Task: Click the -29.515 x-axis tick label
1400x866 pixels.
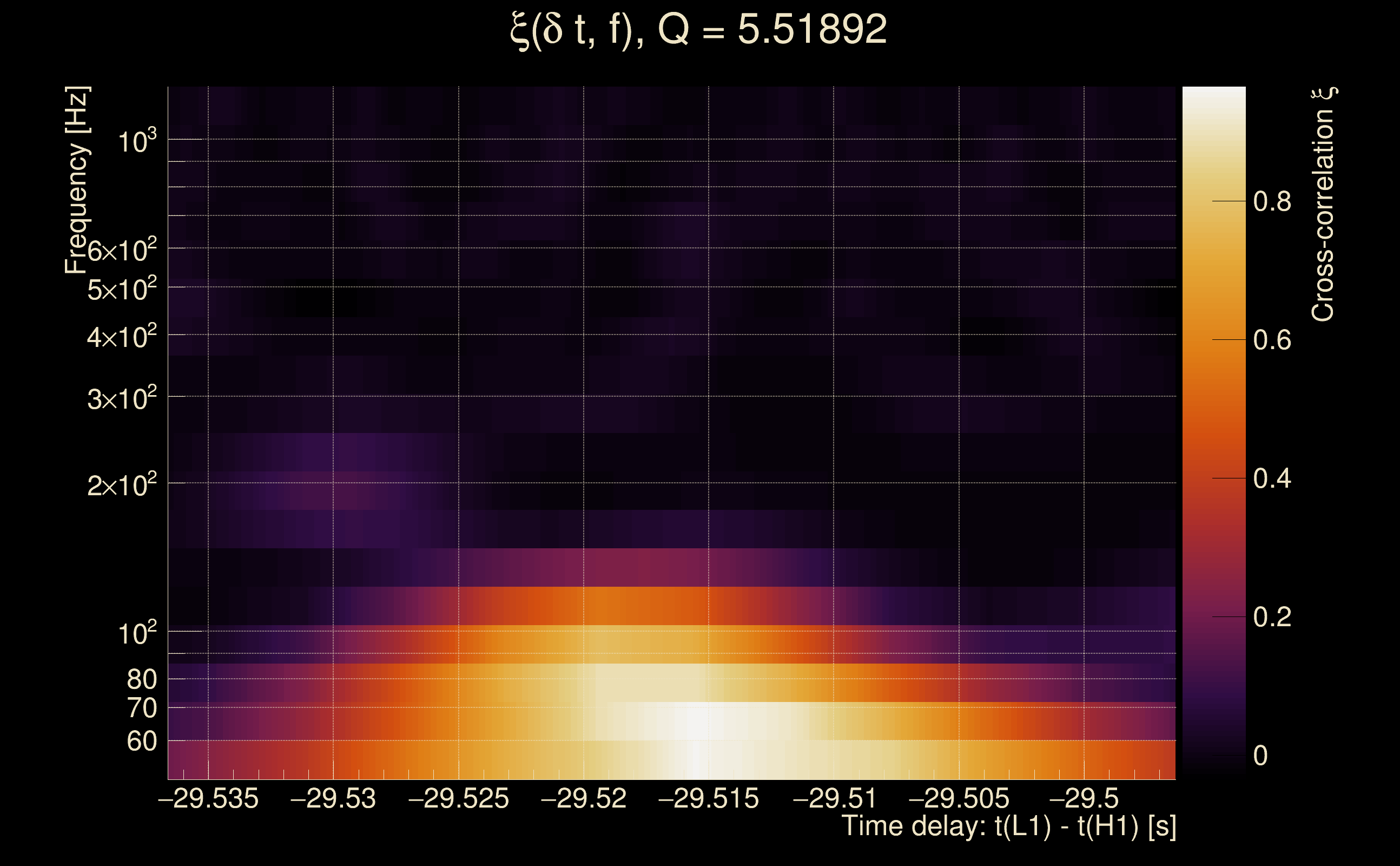Action: point(709,798)
